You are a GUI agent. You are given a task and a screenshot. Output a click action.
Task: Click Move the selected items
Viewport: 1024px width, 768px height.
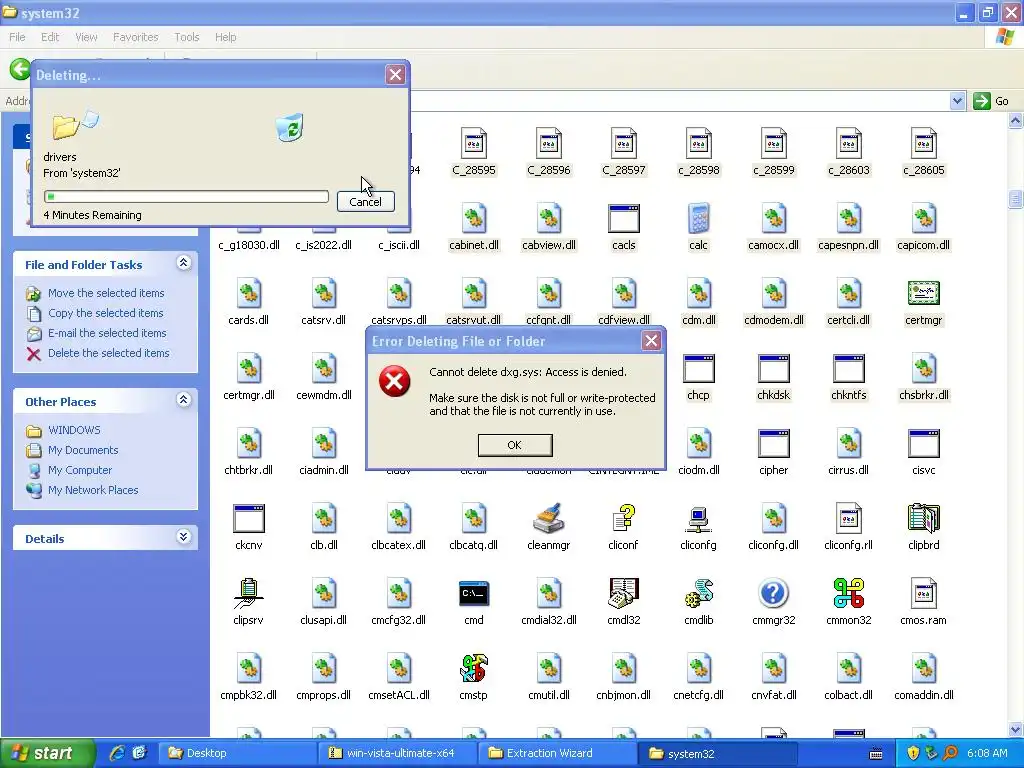[106, 293]
